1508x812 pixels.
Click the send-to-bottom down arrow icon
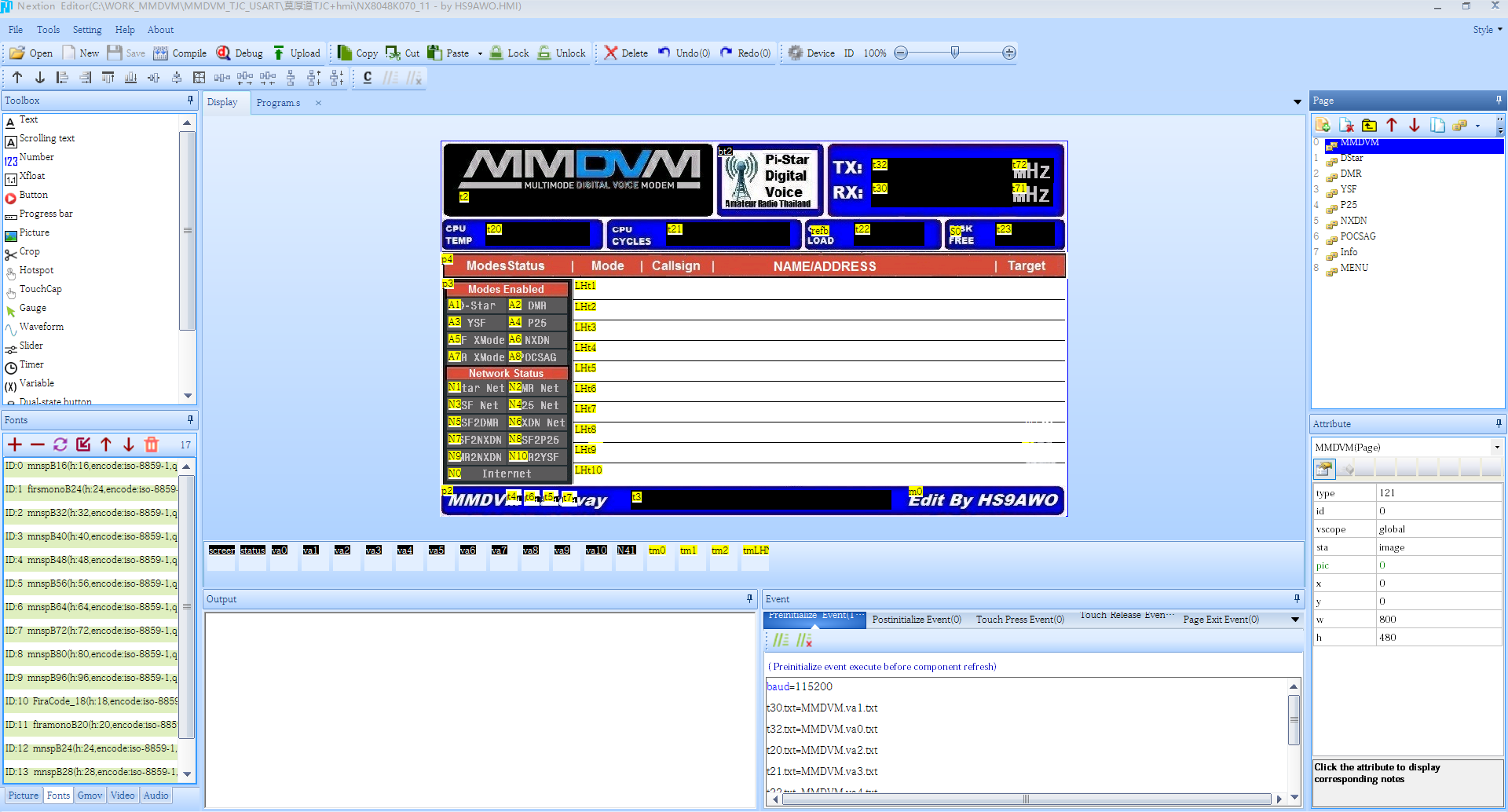40,78
